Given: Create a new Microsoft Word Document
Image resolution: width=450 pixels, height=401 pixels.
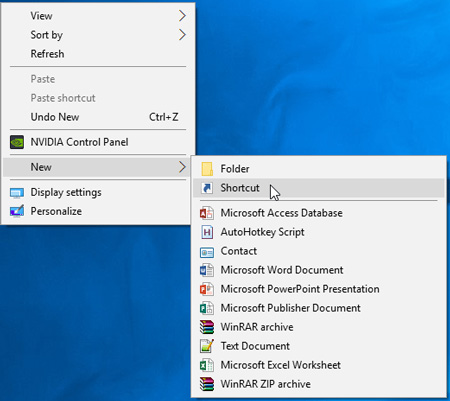Looking at the screenshot, I should 319,270.
